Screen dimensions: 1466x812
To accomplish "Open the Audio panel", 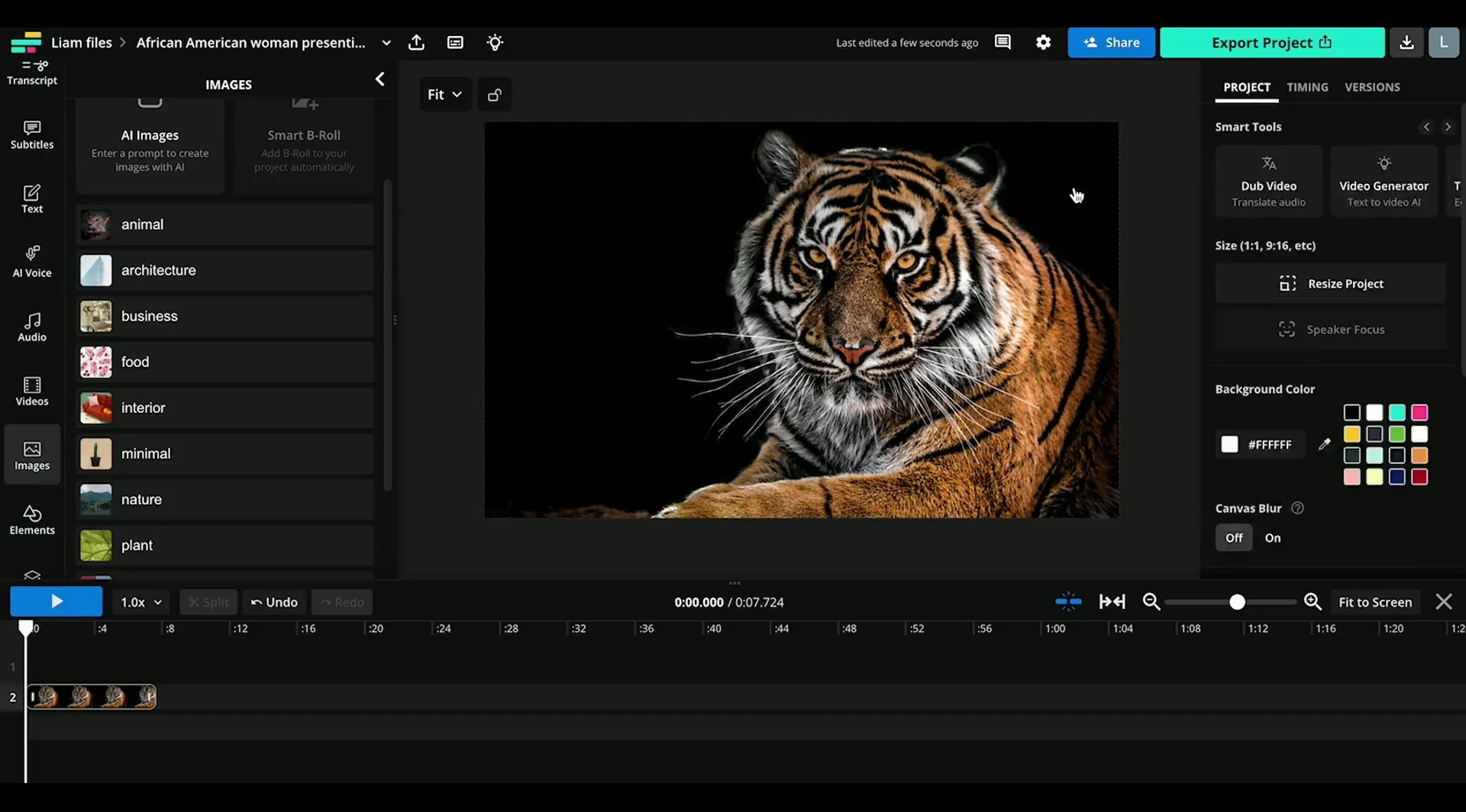I will (x=31, y=327).
